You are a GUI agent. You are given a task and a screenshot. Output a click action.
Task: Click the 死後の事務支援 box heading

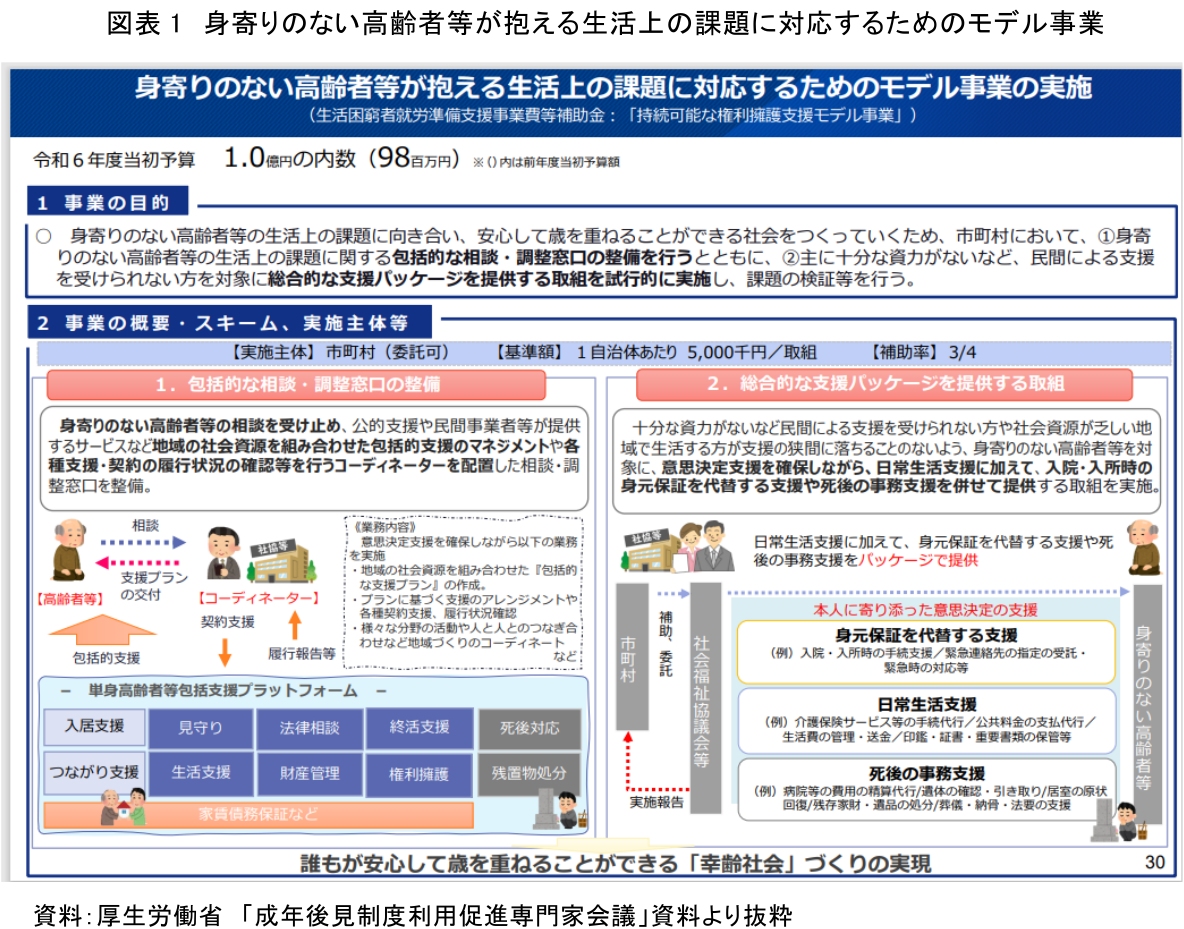click(927, 773)
